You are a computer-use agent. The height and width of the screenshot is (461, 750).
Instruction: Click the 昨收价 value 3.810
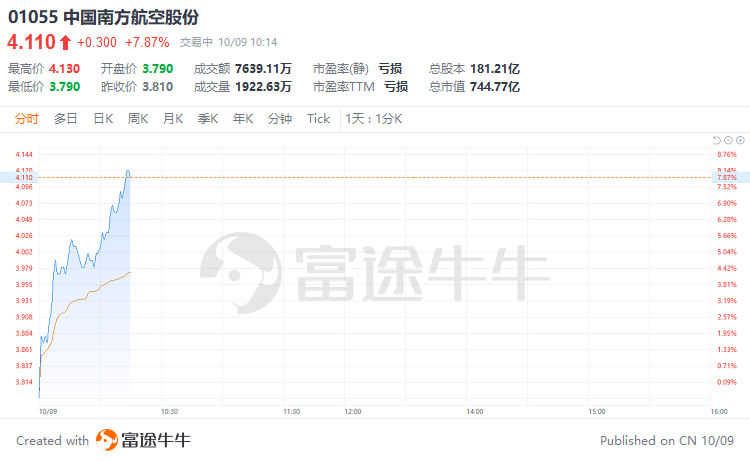[158, 87]
